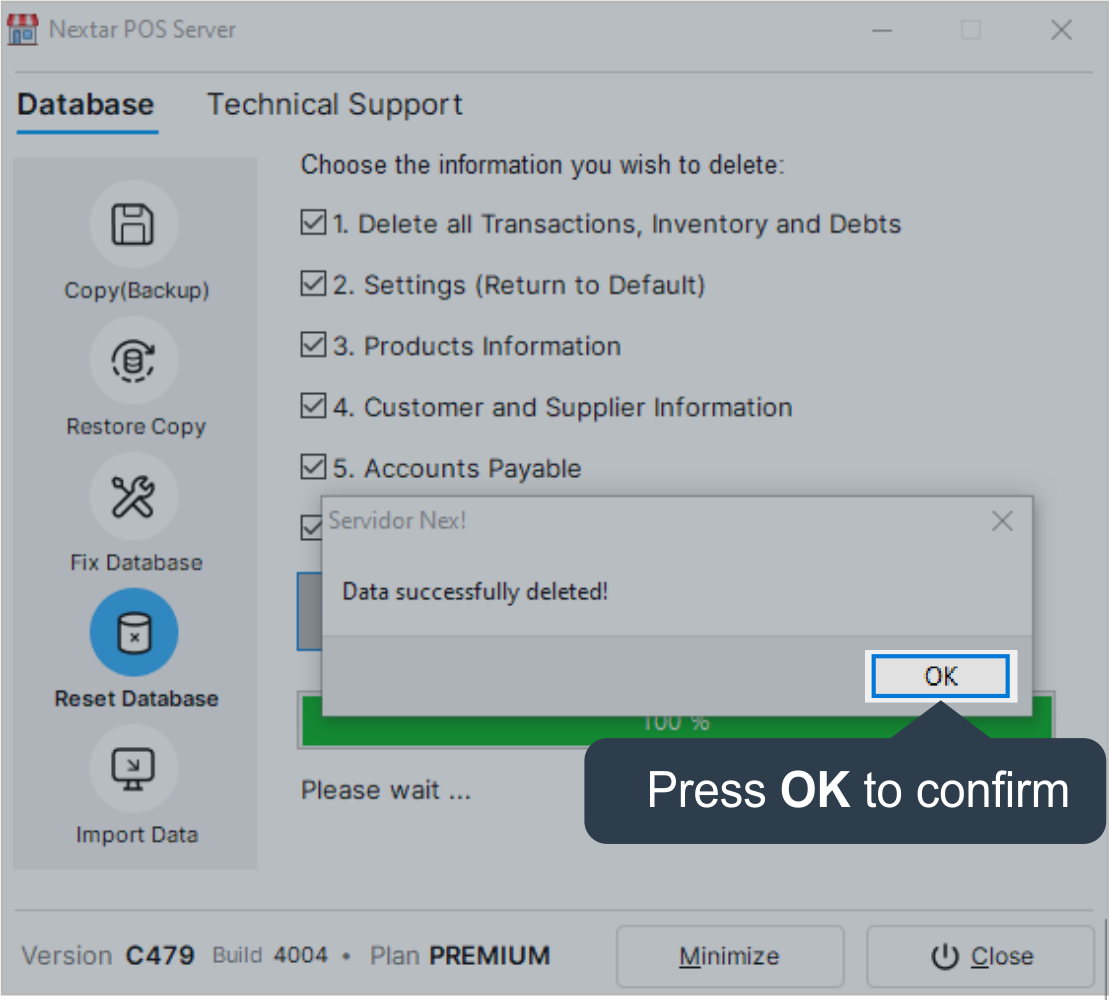Click the "Data successfully deleted!" message
The width and height of the screenshot is (1109, 1000).
[x=475, y=592]
